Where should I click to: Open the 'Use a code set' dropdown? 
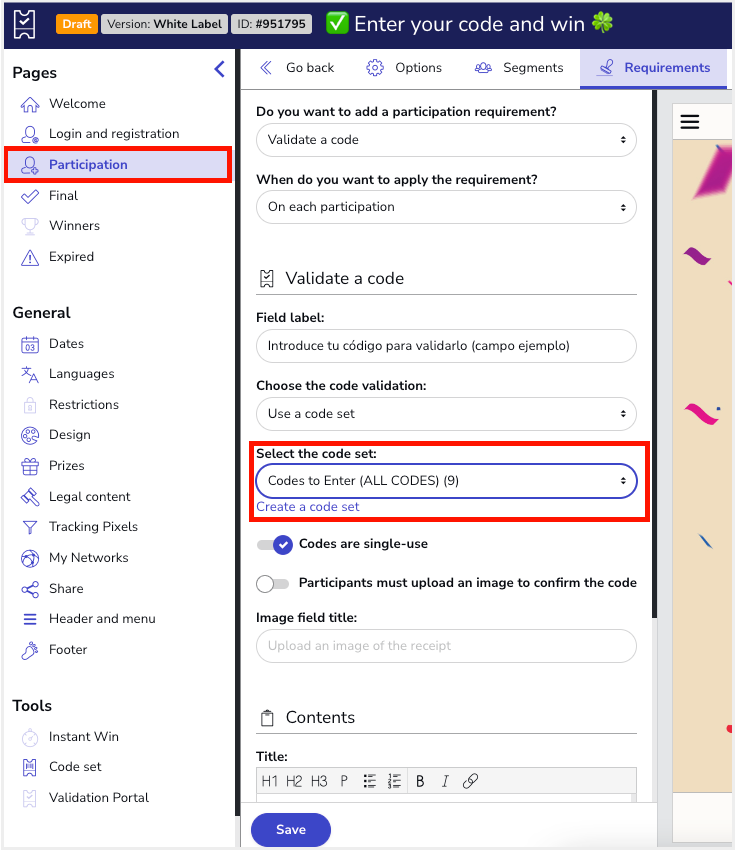tap(446, 414)
